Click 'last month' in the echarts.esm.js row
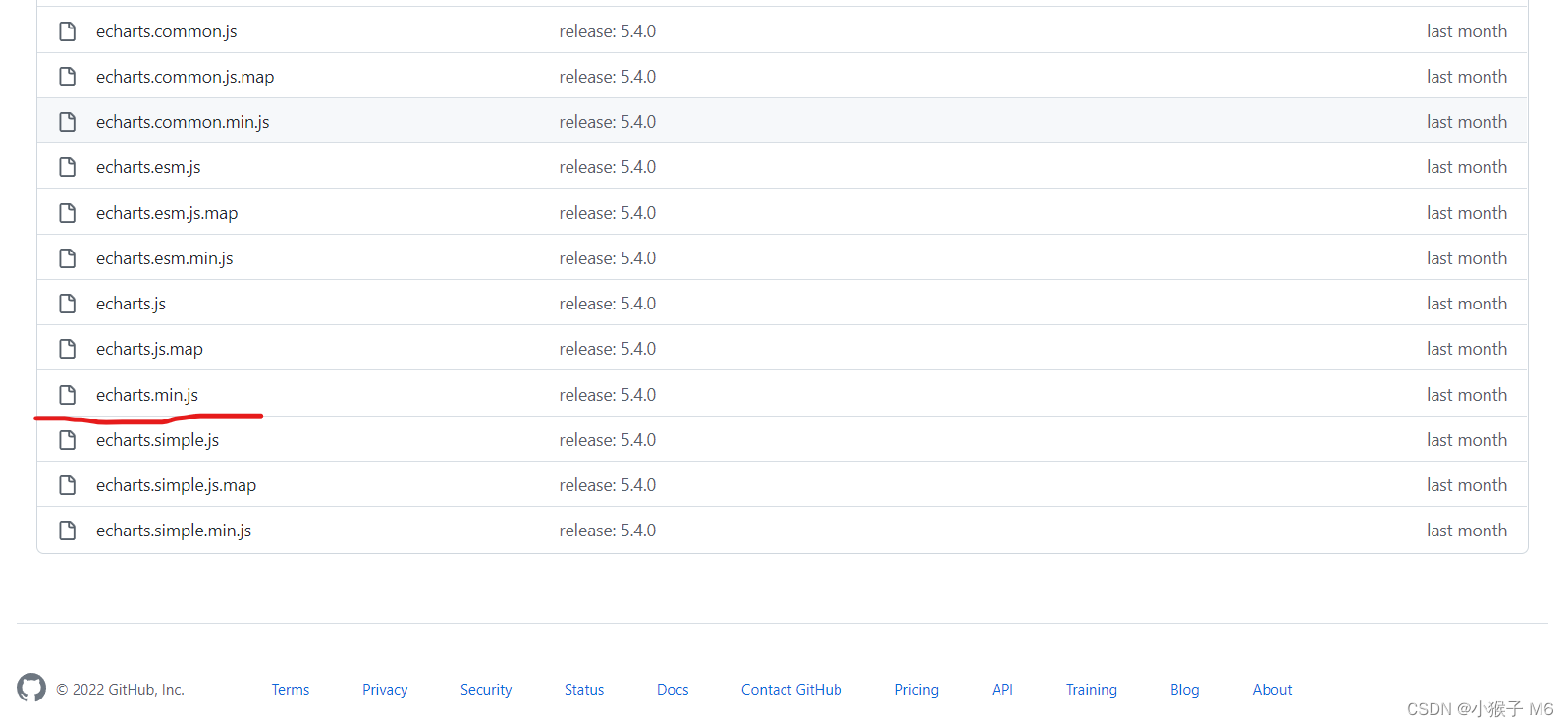Screen dimensions: 1568x727 (1467, 167)
